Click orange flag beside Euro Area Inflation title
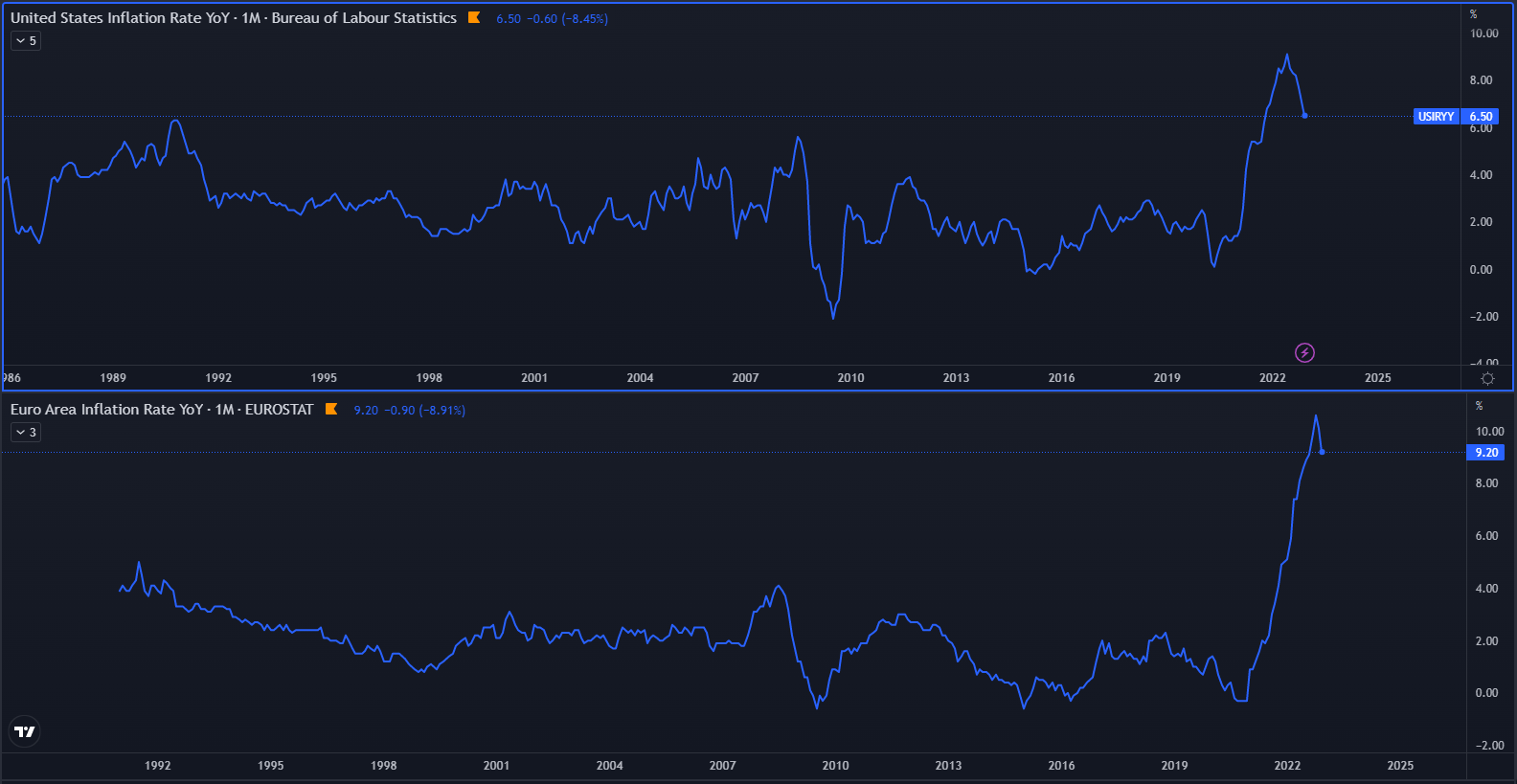The width and height of the screenshot is (1517, 784). [331, 409]
